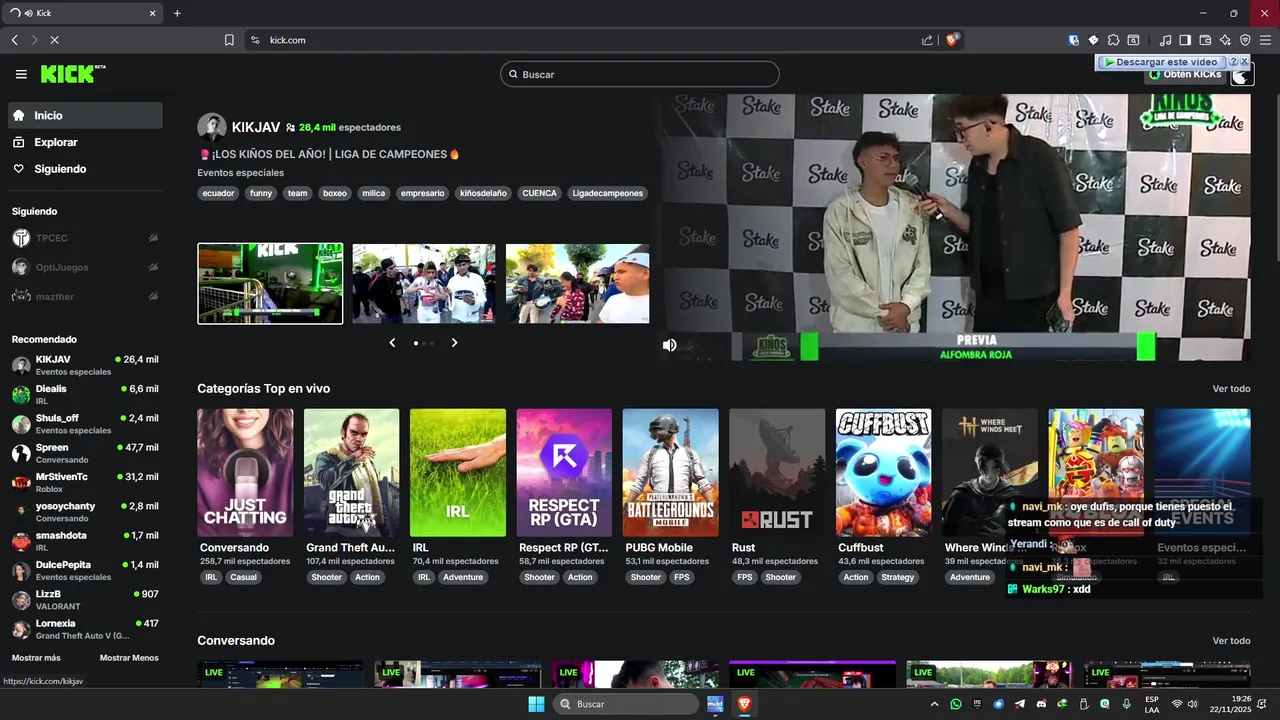Open the Brave Wallet icon
The width and height of the screenshot is (1280, 720).
[x=1205, y=40]
